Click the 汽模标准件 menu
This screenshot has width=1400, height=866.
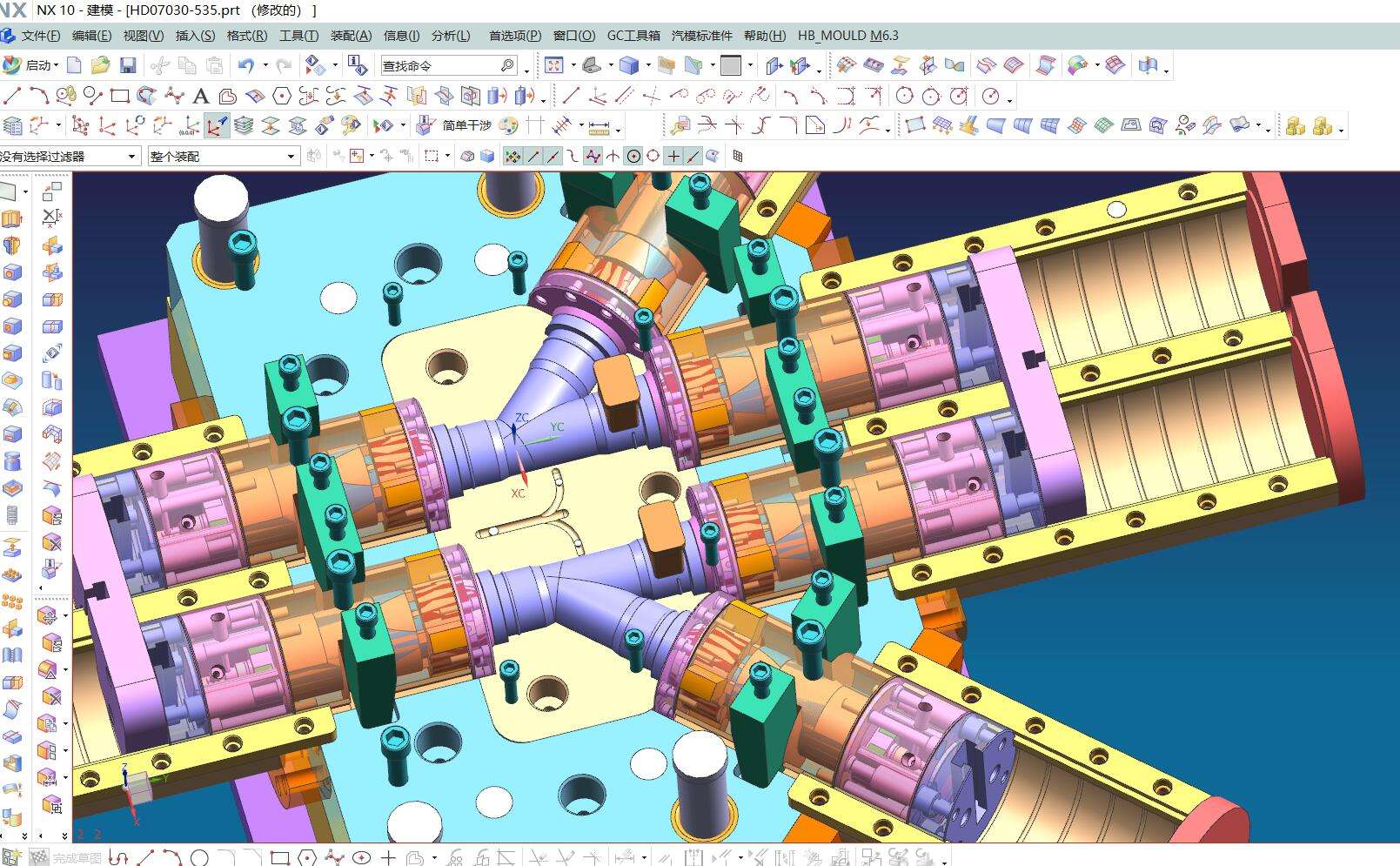click(x=701, y=36)
